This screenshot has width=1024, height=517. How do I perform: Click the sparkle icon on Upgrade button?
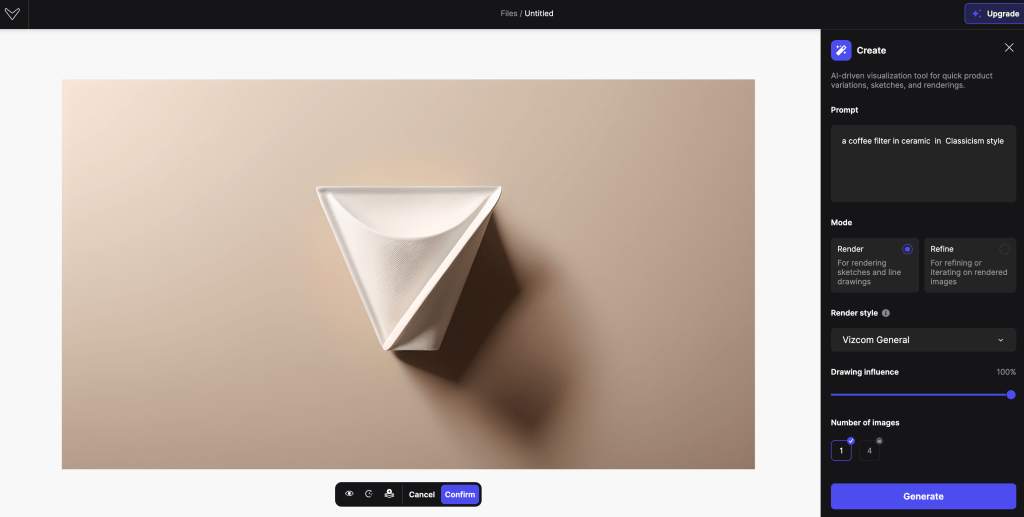tap(976, 14)
